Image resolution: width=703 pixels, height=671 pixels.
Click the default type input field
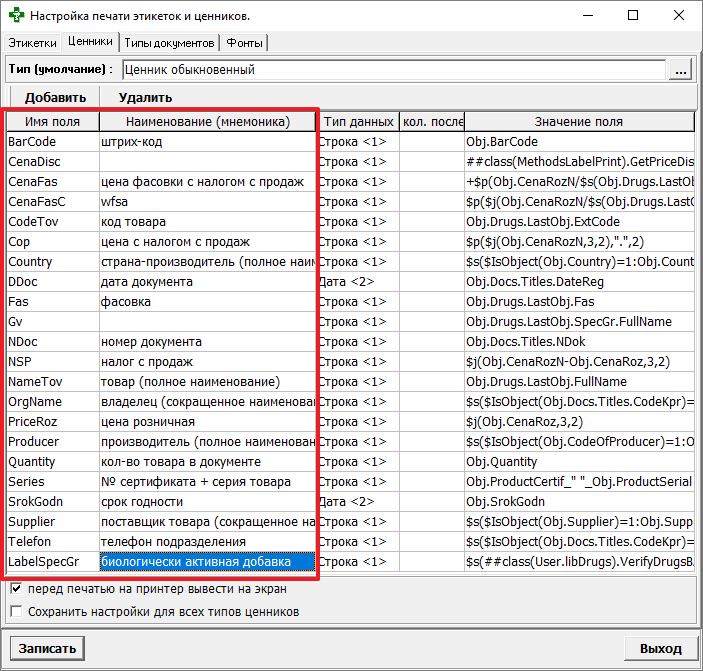pos(393,70)
